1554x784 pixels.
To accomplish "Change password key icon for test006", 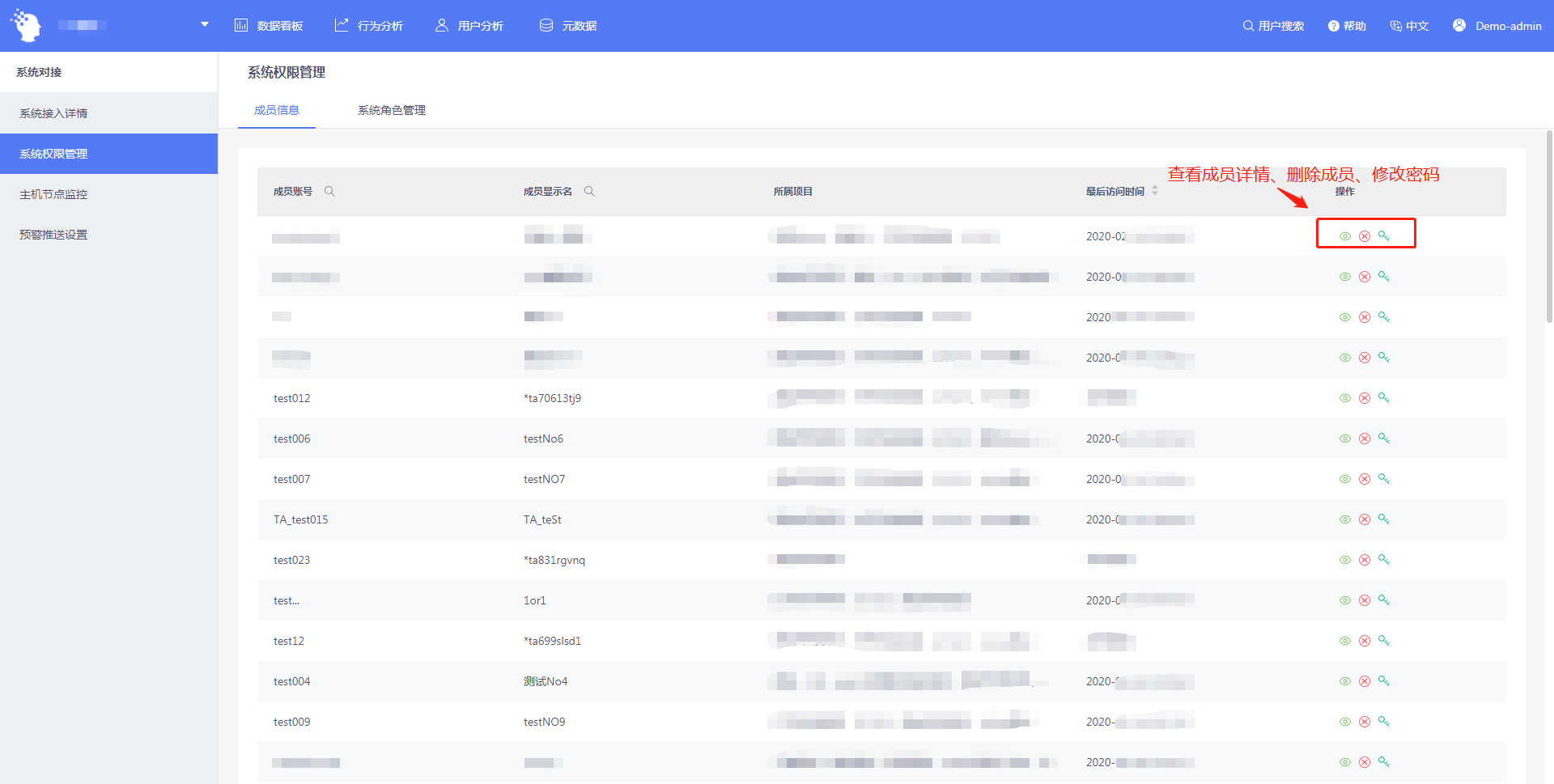I will tap(1384, 439).
